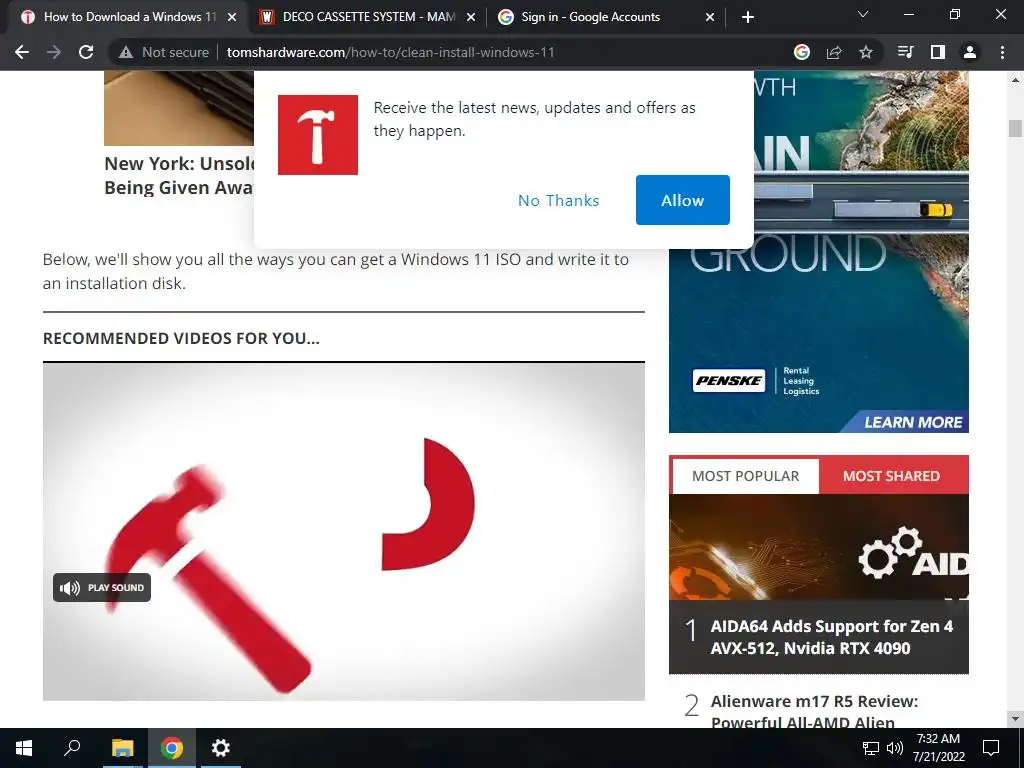Image resolution: width=1024 pixels, height=768 pixels.
Task: Click the Google icon in address bar
Action: (x=802, y=52)
